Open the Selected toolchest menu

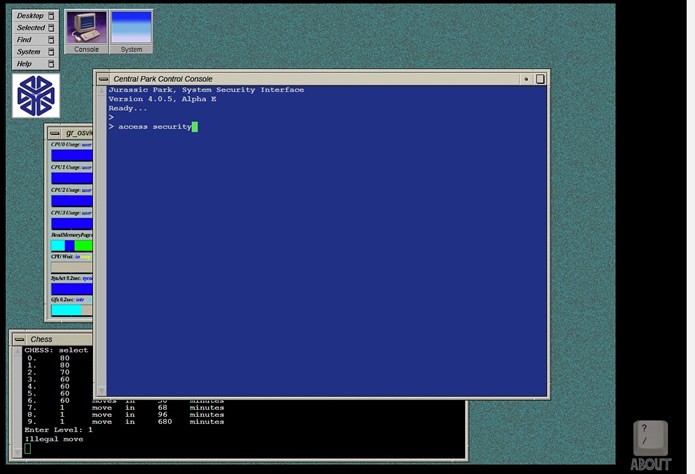click(x=35, y=28)
